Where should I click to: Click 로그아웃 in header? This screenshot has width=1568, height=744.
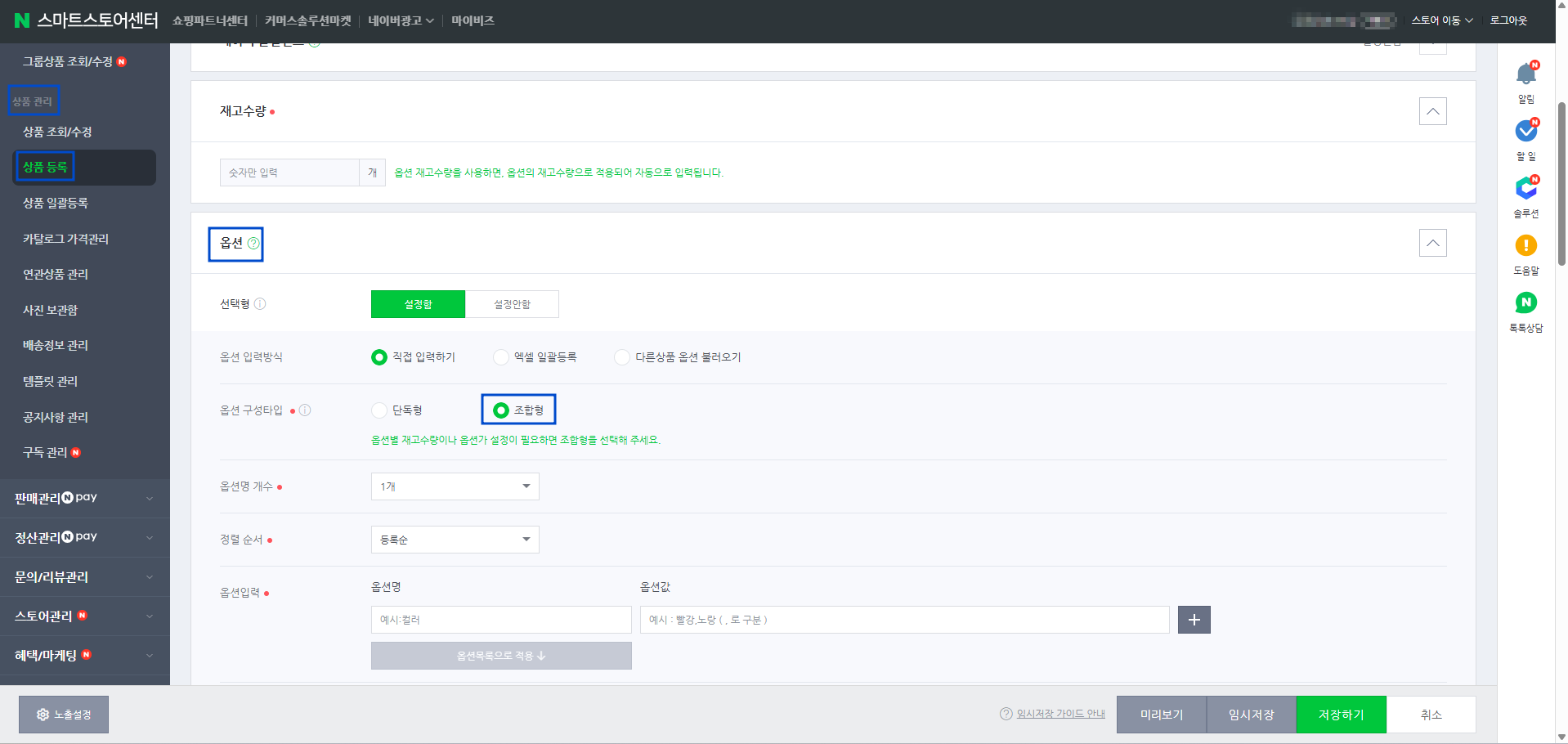coord(1508,20)
